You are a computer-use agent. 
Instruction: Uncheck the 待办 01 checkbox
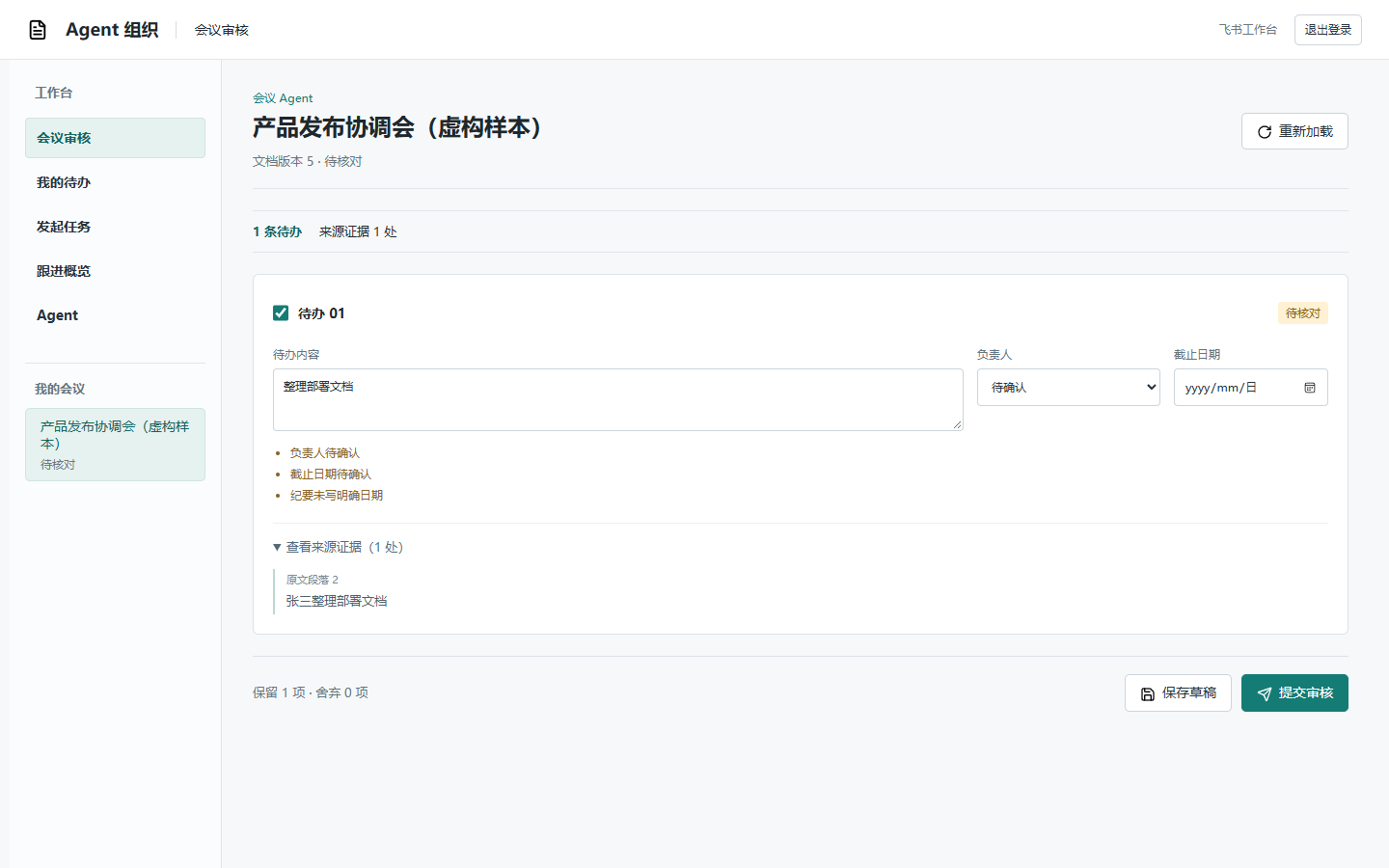pyautogui.click(x=281, y=312)
